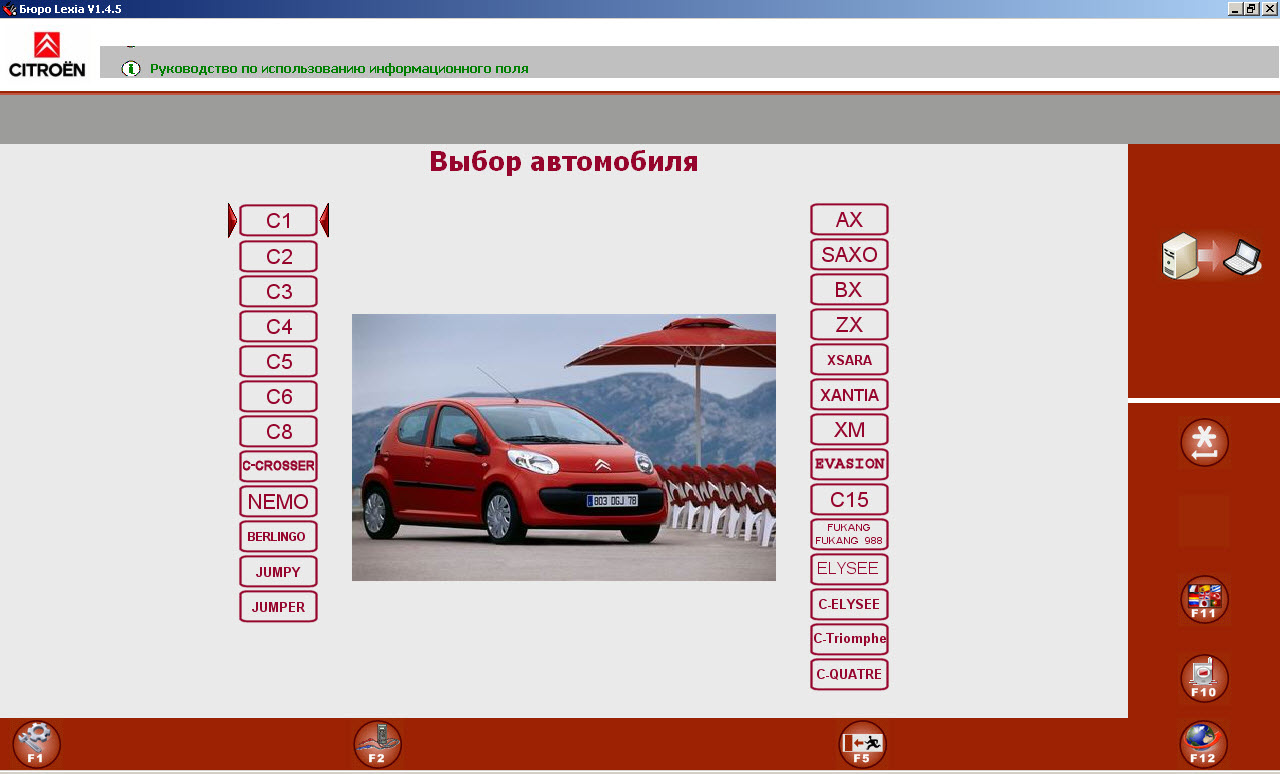Click the left red arrow beside C1

(231, 220)
